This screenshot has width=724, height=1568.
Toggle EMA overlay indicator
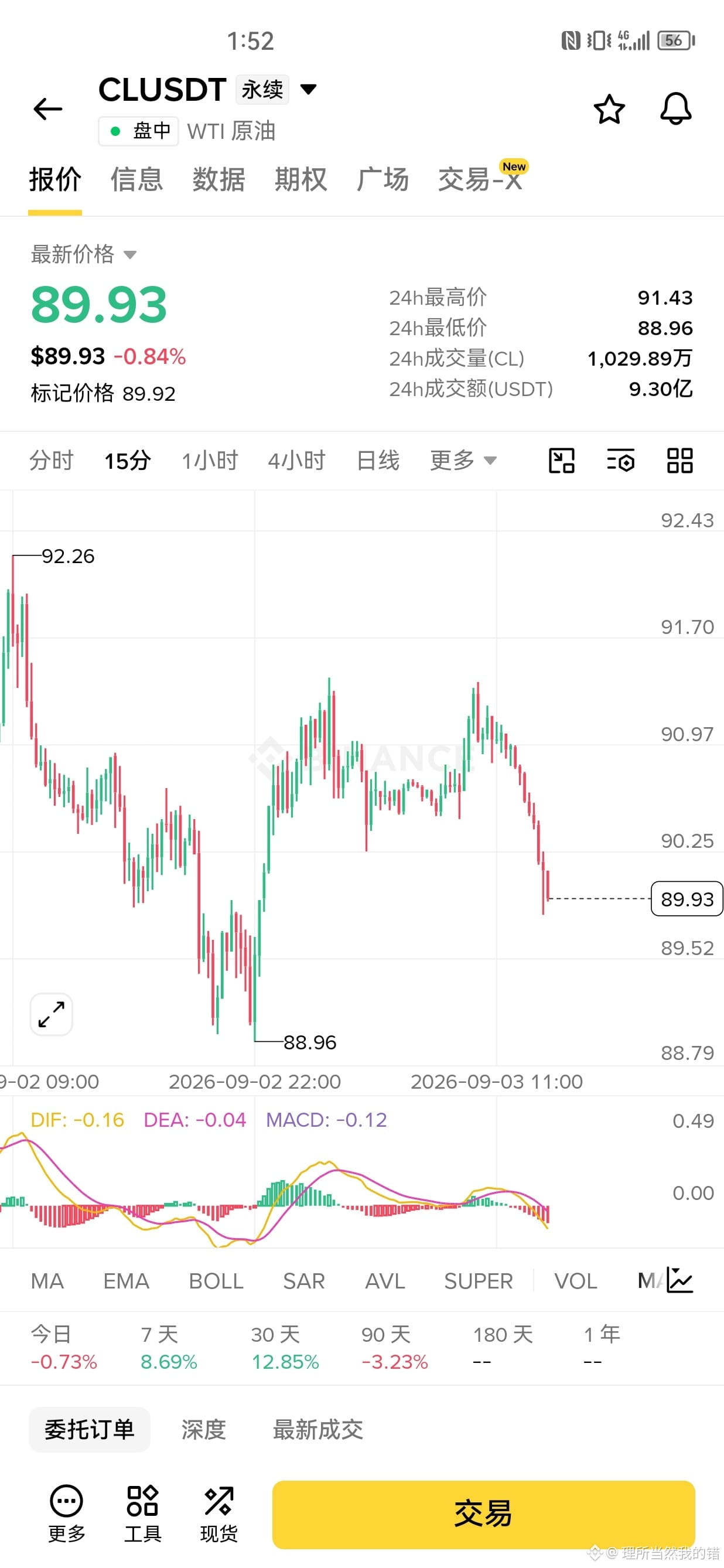(x=126, y=1281)
